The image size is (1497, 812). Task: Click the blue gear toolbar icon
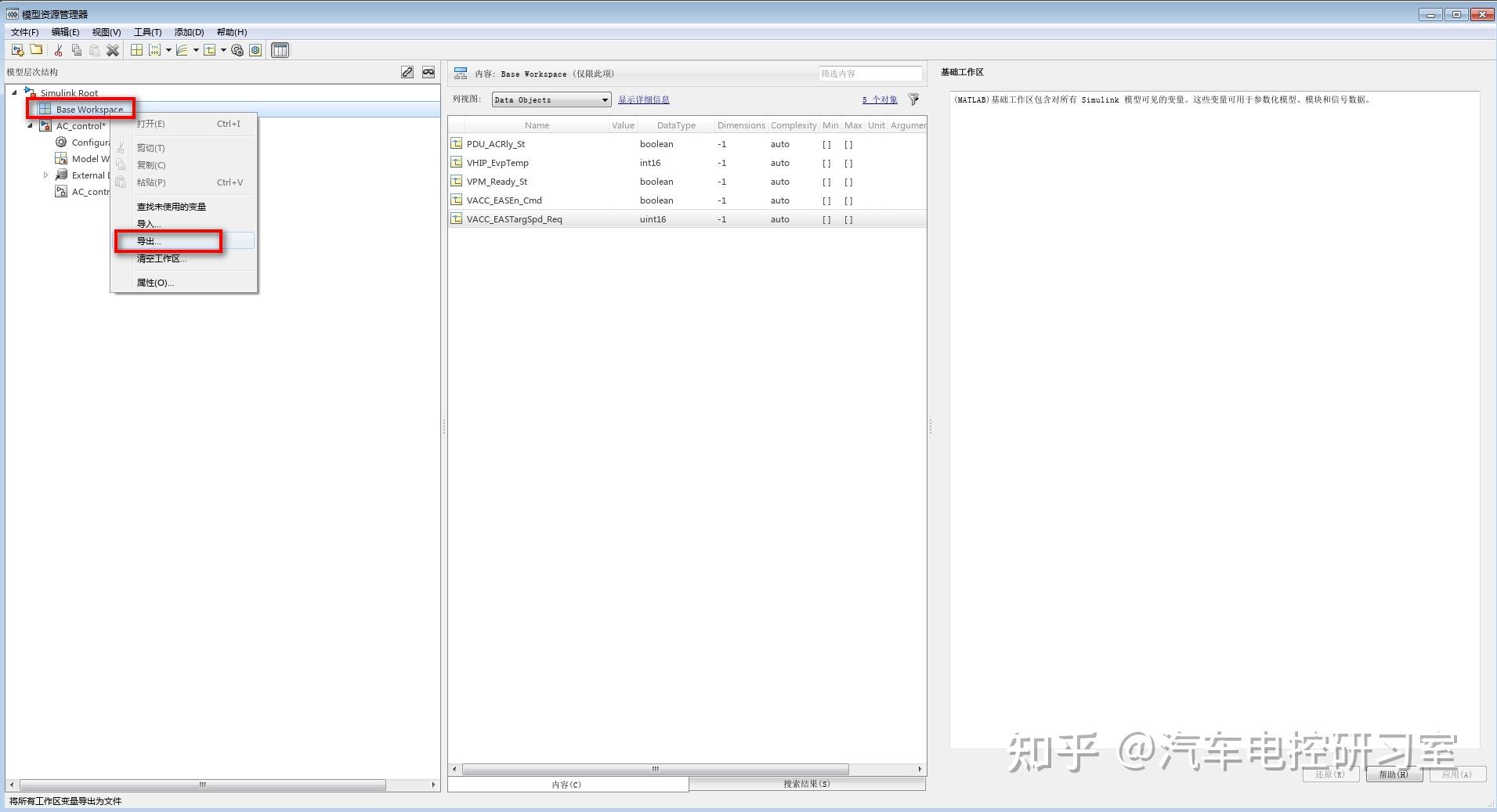255,49
